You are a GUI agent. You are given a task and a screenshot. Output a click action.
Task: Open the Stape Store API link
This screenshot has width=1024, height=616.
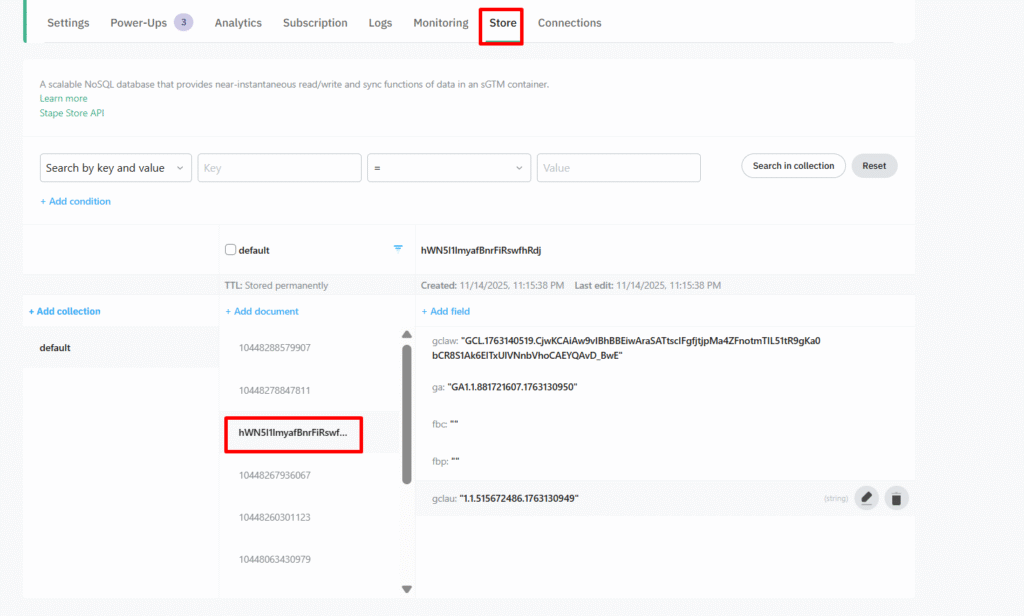72,113
